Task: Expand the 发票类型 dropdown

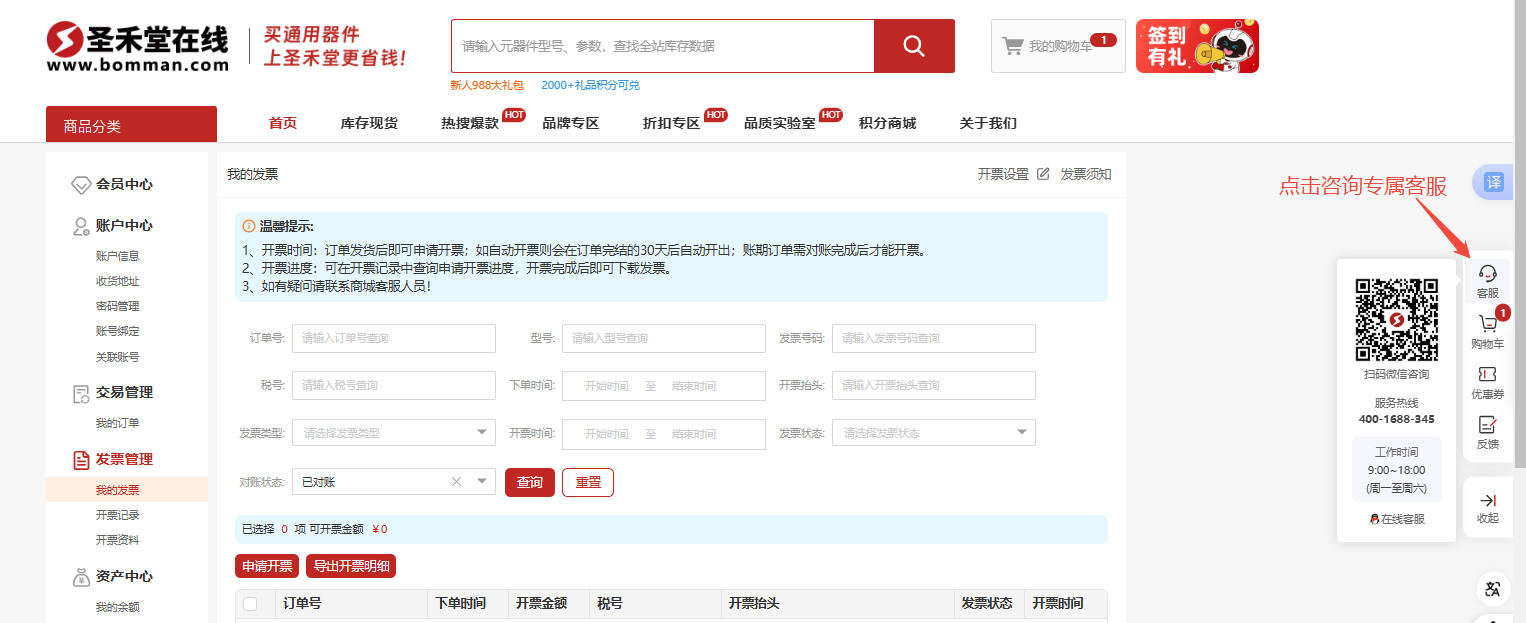Action: [x=481, y=432]
